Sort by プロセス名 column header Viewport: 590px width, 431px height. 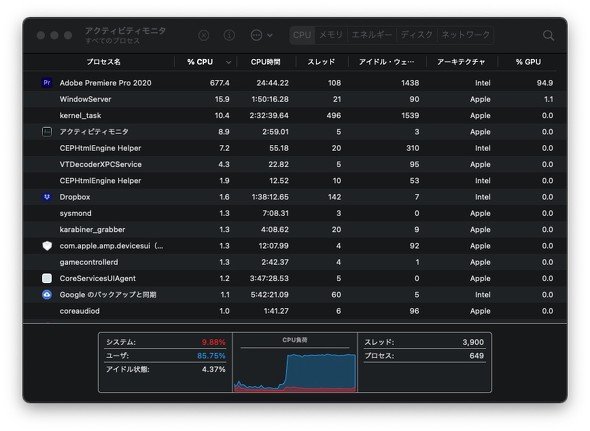coord(103,62)
